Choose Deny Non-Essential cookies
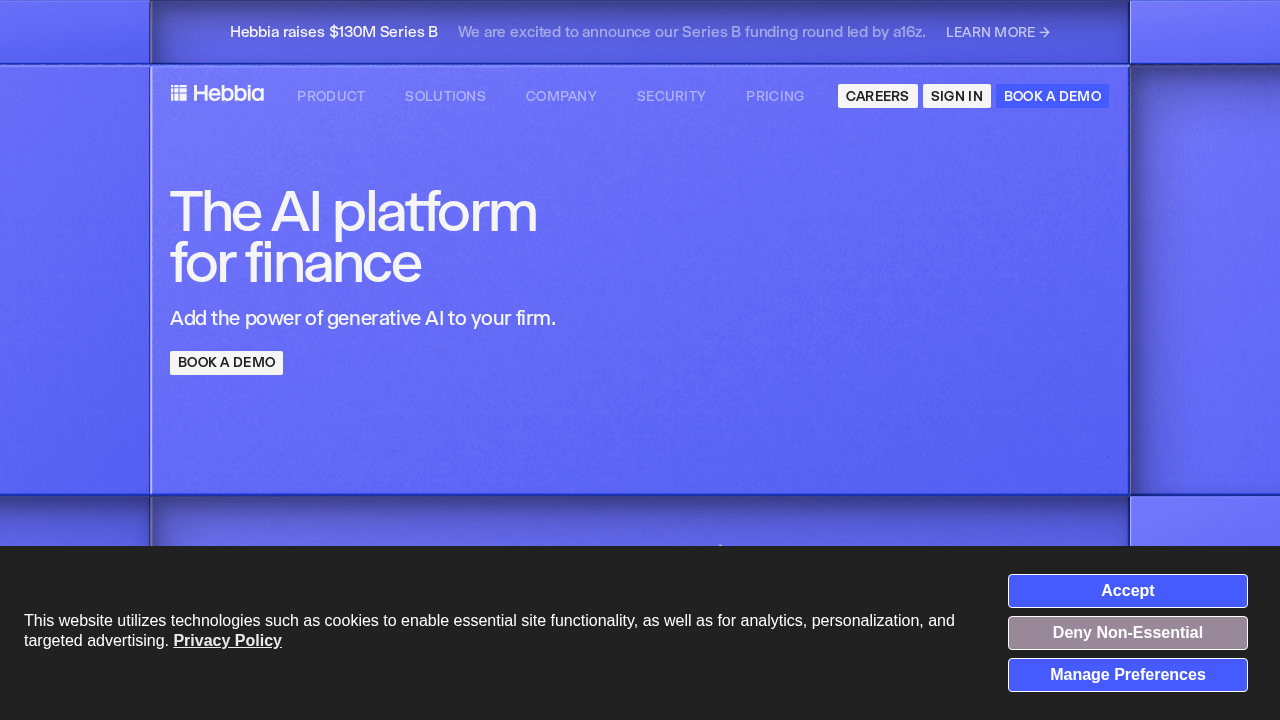The height and width of the screenshot is (720, 1280). [1127, 633]
